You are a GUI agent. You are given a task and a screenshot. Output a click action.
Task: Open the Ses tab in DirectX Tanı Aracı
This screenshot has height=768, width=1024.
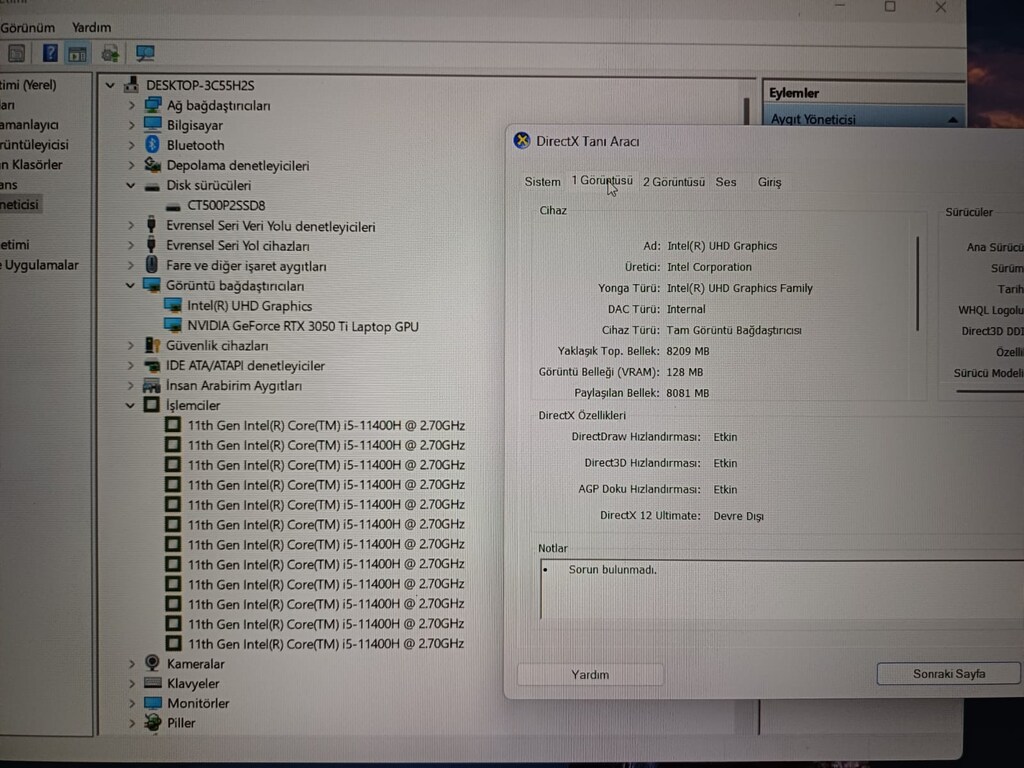(x=726, y=182)
